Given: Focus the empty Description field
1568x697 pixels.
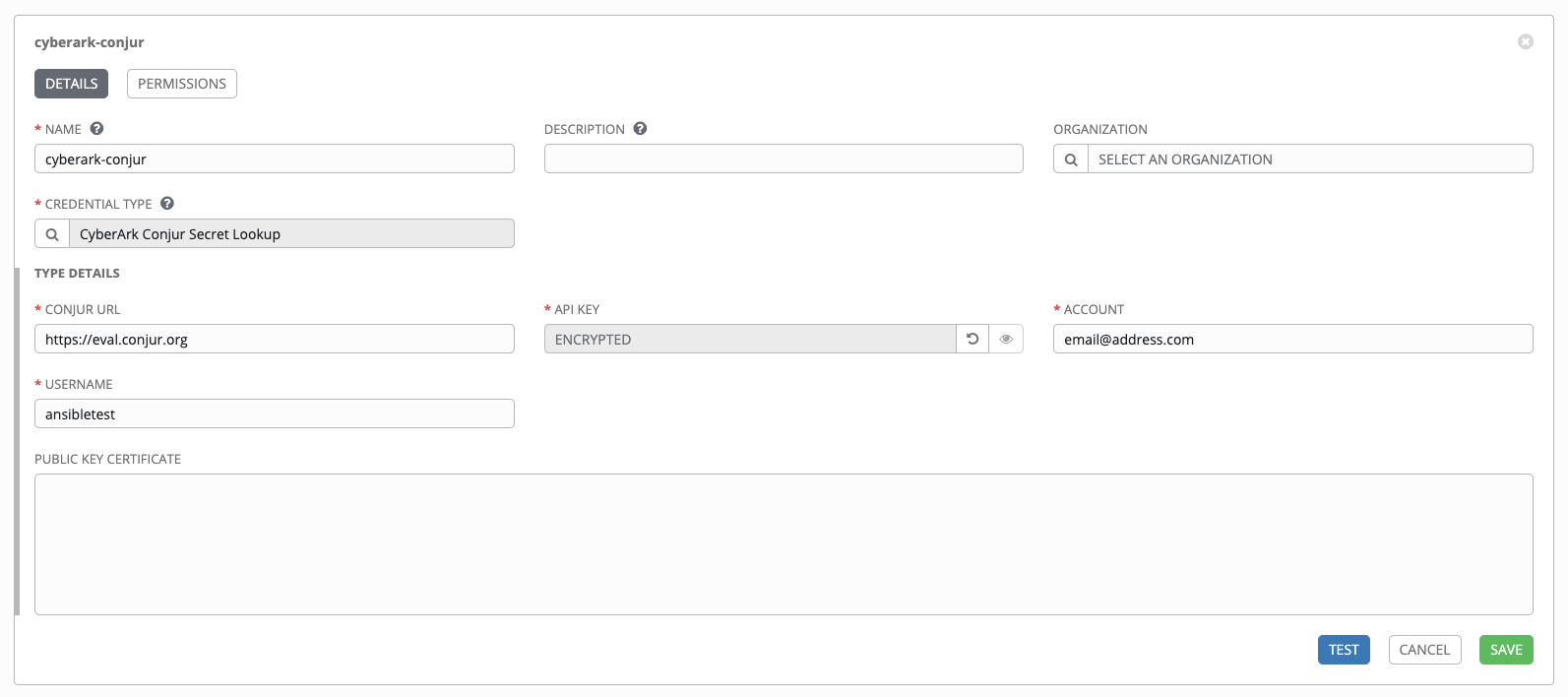Looking at the screenshot, I should pyautogui.click(x=784, y=158).
